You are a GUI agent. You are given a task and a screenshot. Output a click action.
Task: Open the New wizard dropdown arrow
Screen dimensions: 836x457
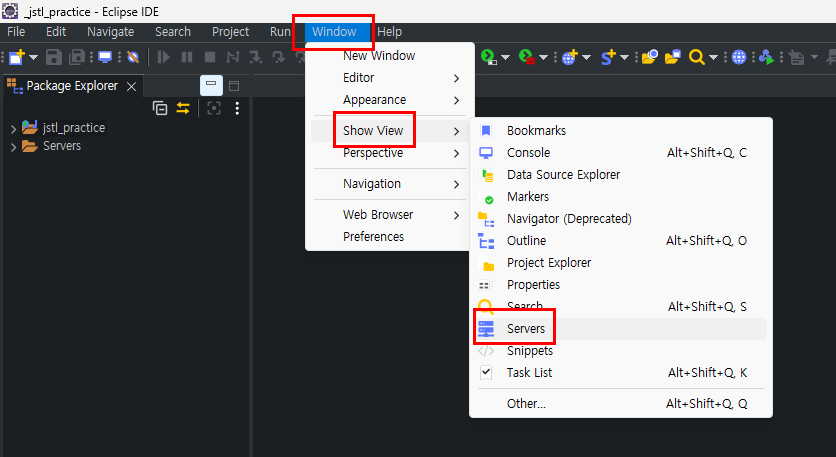(33, 57)
